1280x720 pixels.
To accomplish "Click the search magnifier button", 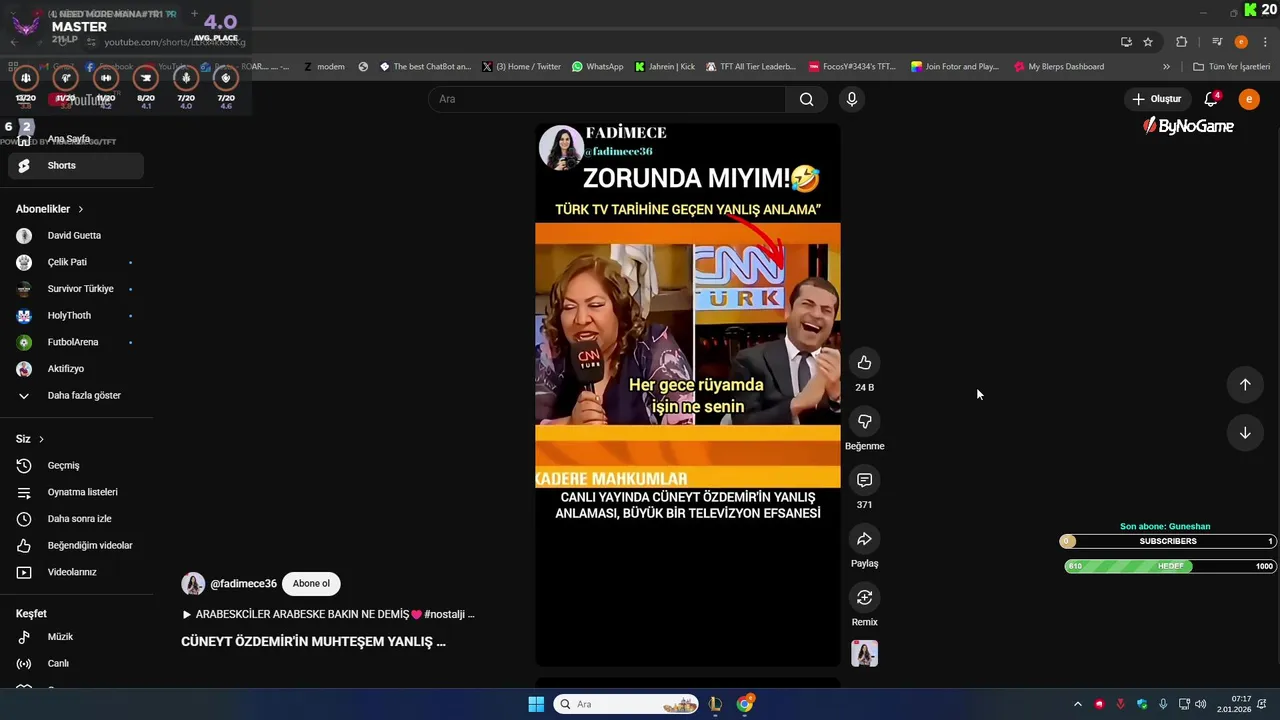I will pyautogui.click(x=806, y=99).
